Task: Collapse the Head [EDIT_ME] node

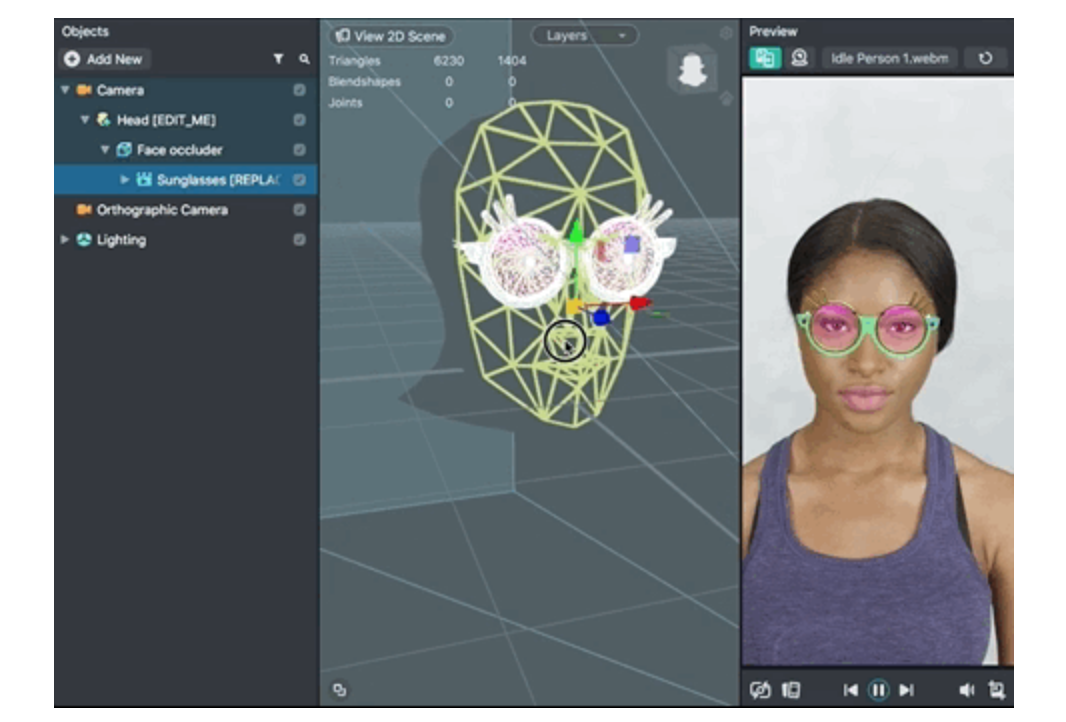Action: [85, 120]
